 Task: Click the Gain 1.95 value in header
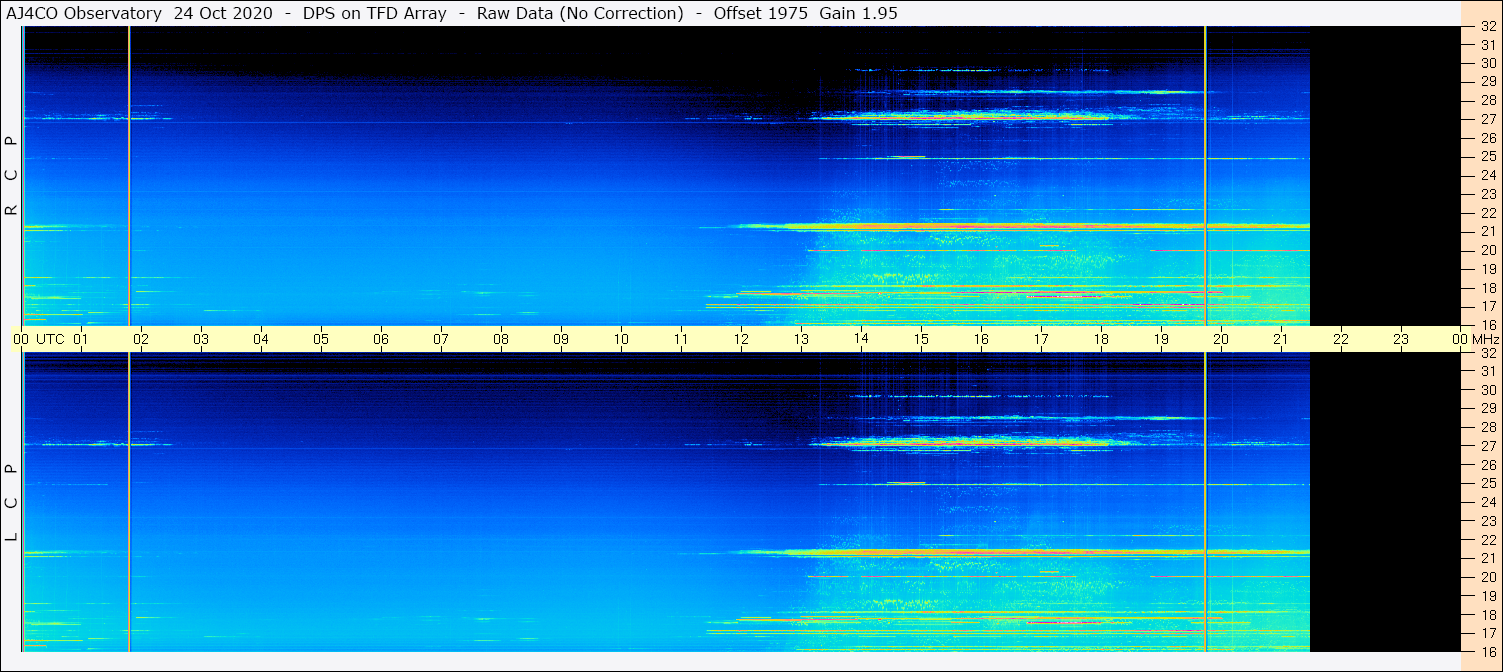(x=858, y=13)
